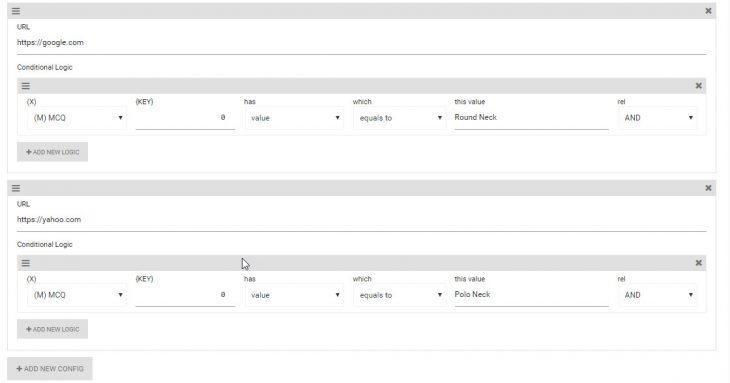Click the Add New Config button
This screenshot has height=383, width=730.
[x=50, y=369]
